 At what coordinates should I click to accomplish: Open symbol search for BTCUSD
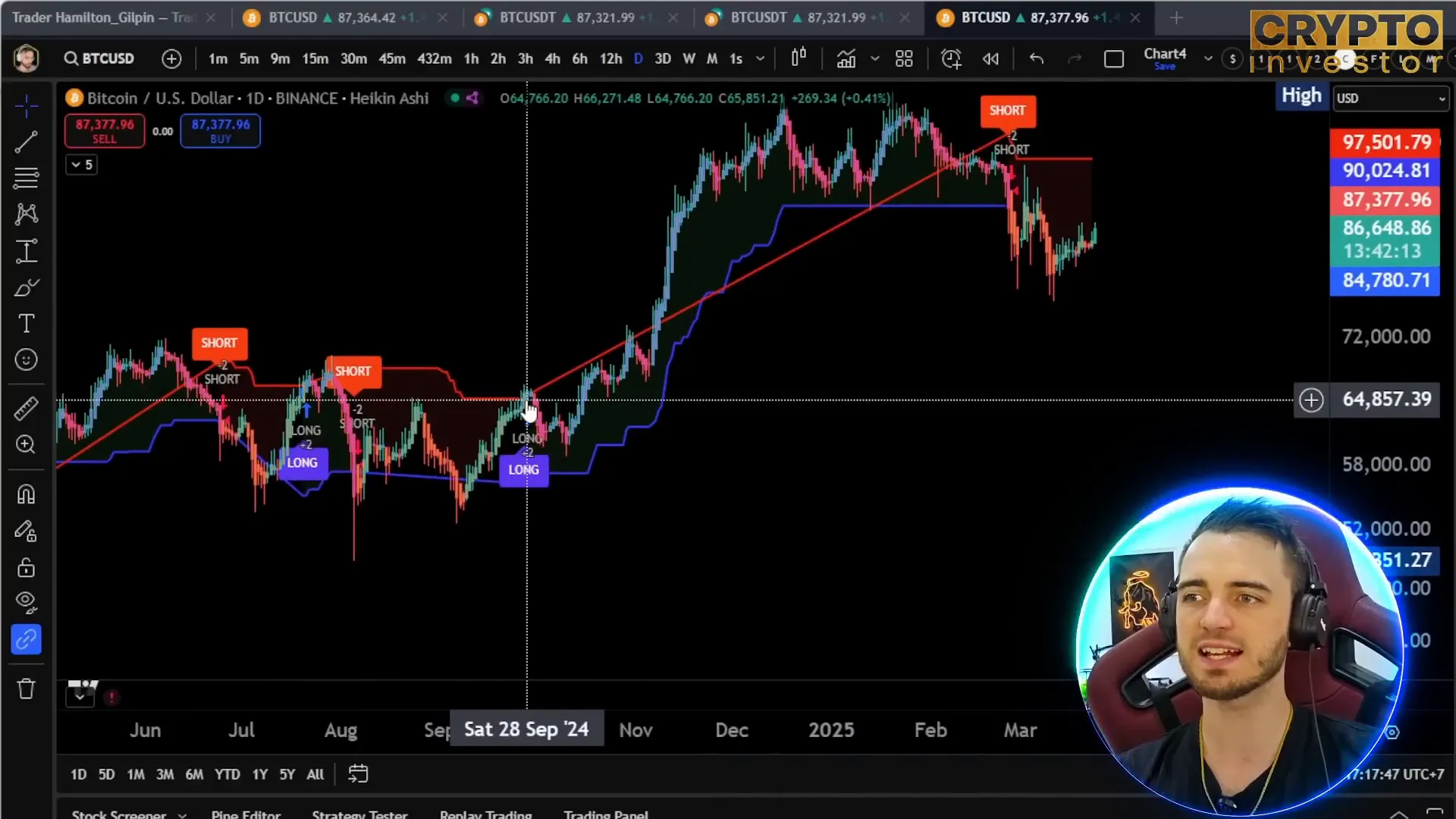pos(99,58)
